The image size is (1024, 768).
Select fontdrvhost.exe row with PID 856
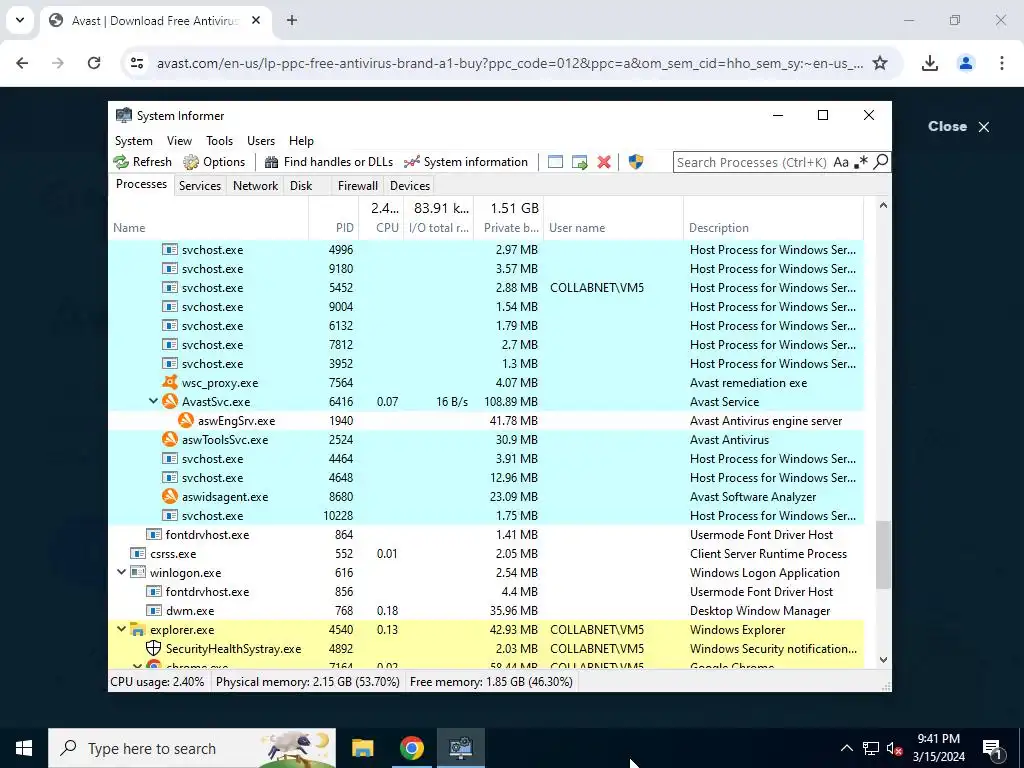pos(486,592)
